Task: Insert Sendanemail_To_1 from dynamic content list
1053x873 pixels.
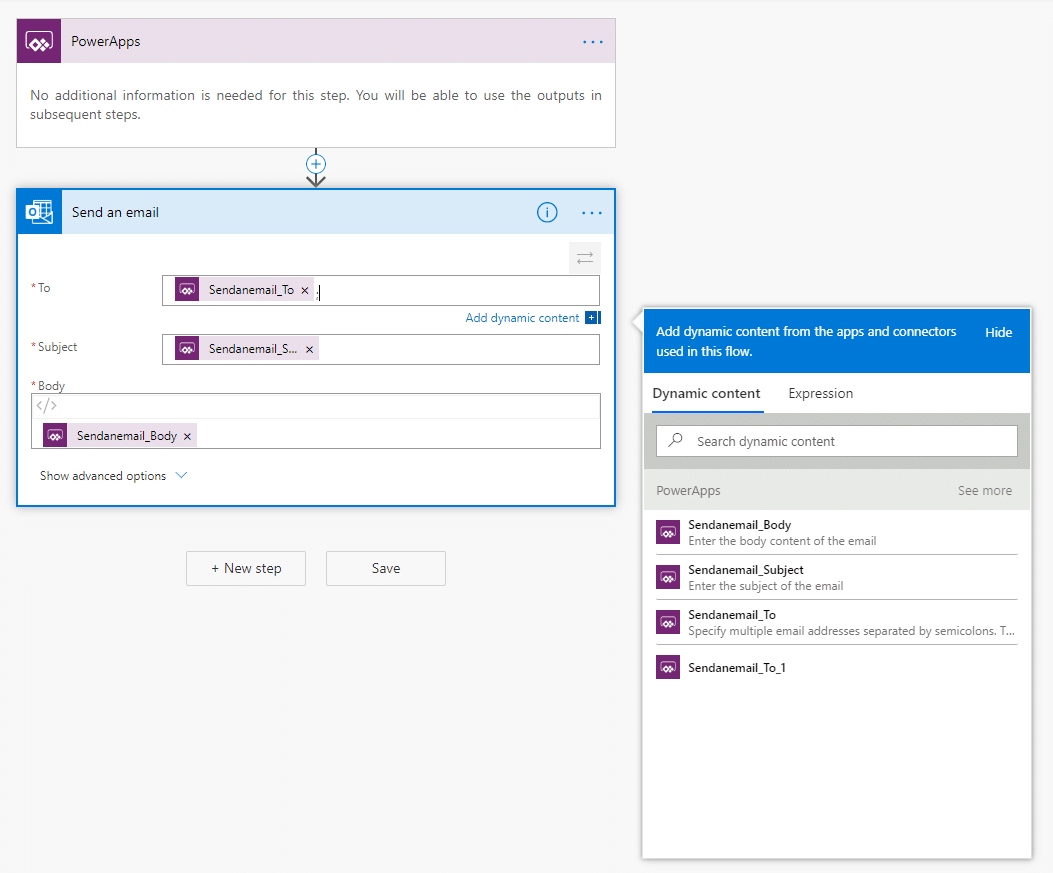Action: click(x=836, y=668)
